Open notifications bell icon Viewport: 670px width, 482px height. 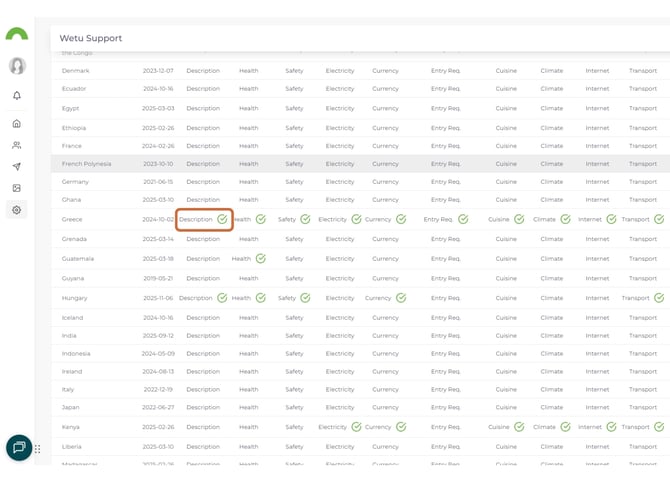point(17,95)
